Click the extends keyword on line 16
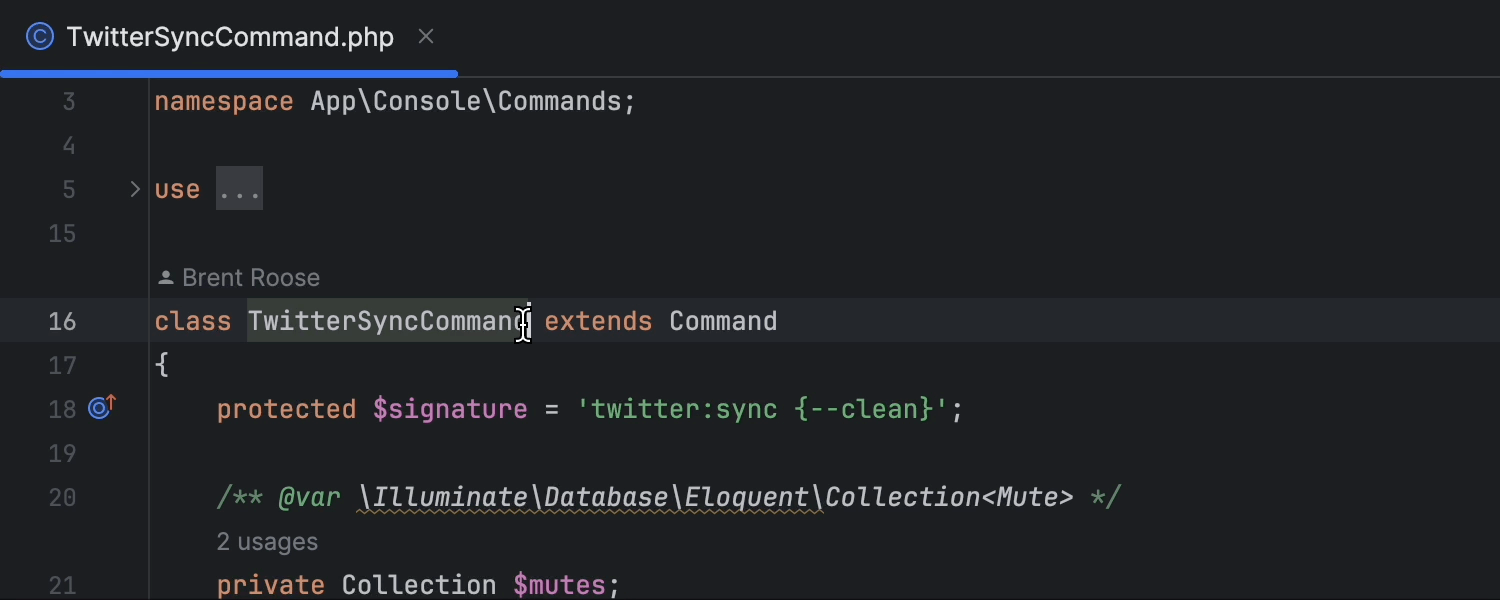This screenshot has height=600, width=1500. [598, 321]
